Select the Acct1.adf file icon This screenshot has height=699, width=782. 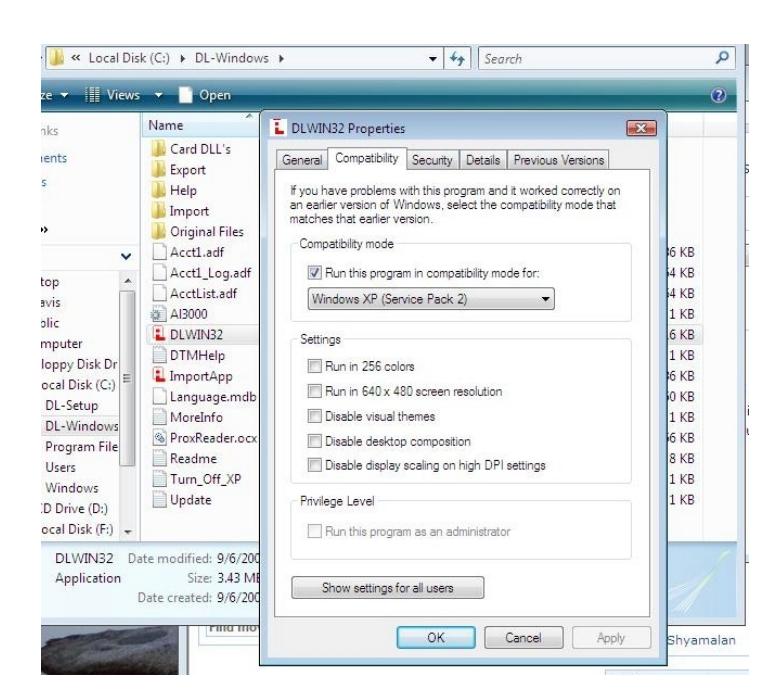tap(159, 252)
